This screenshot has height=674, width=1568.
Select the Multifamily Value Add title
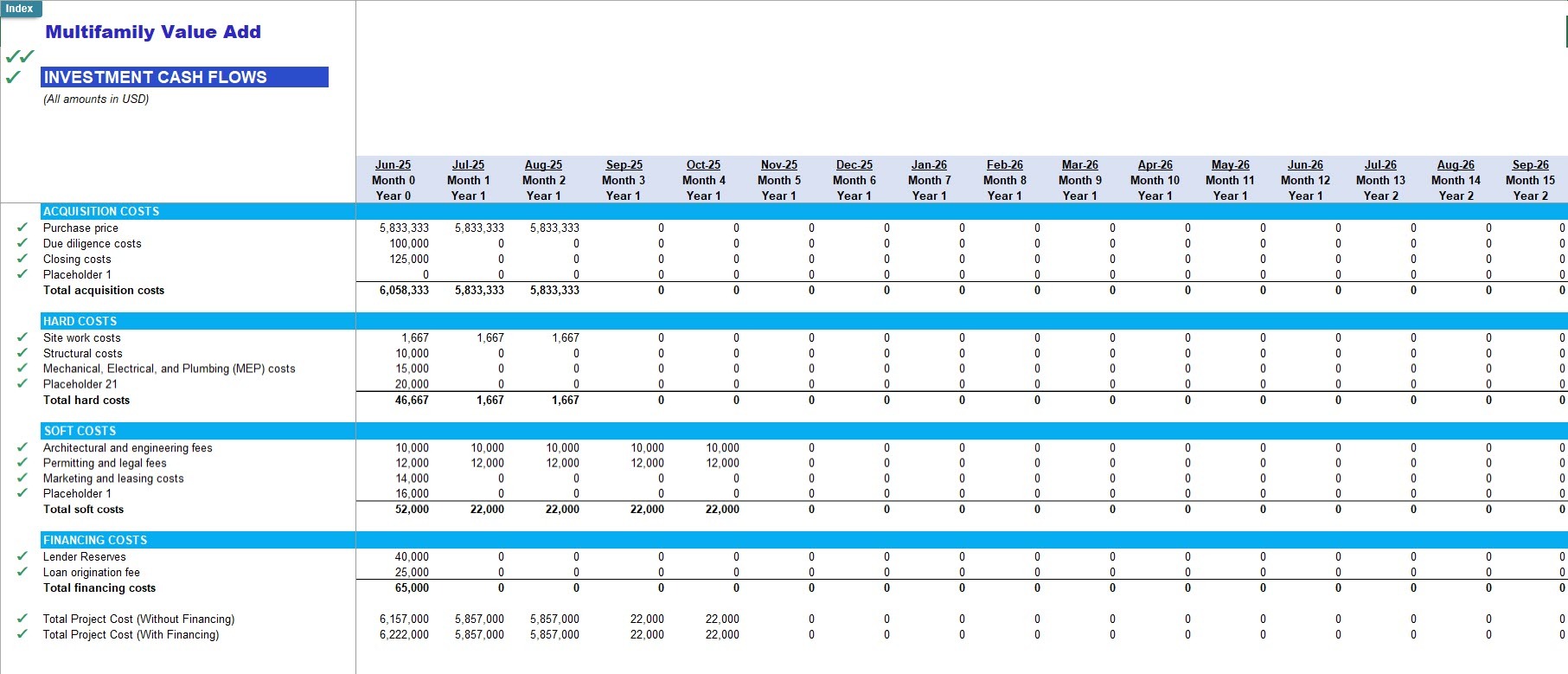[153, 32]
